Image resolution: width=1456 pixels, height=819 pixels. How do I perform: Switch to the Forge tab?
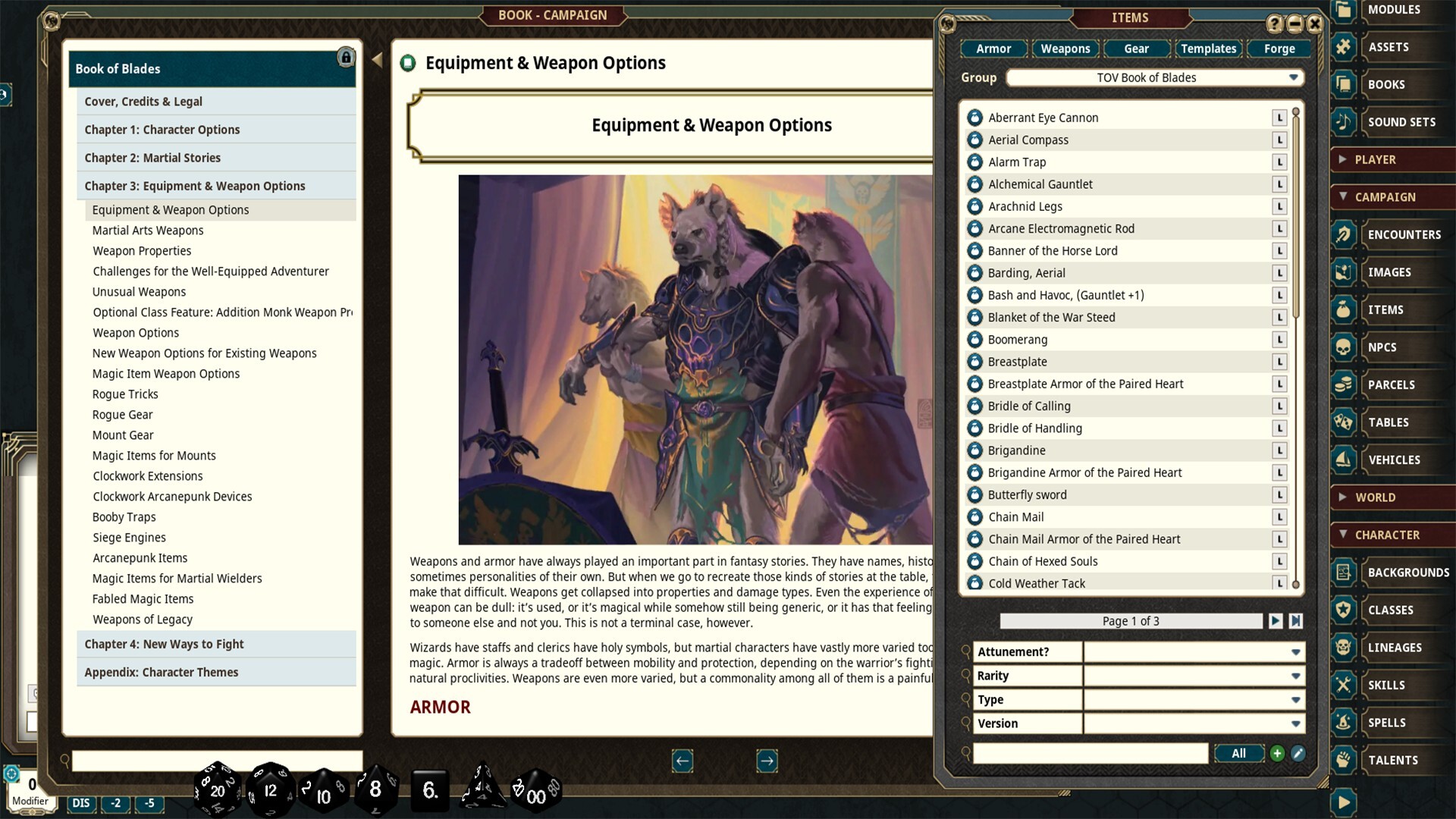click(x=1279, y=49)
